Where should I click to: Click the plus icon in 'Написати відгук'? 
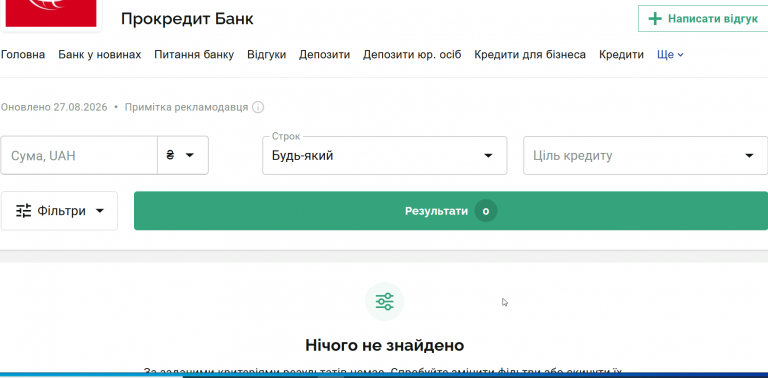tap(655, 19)
